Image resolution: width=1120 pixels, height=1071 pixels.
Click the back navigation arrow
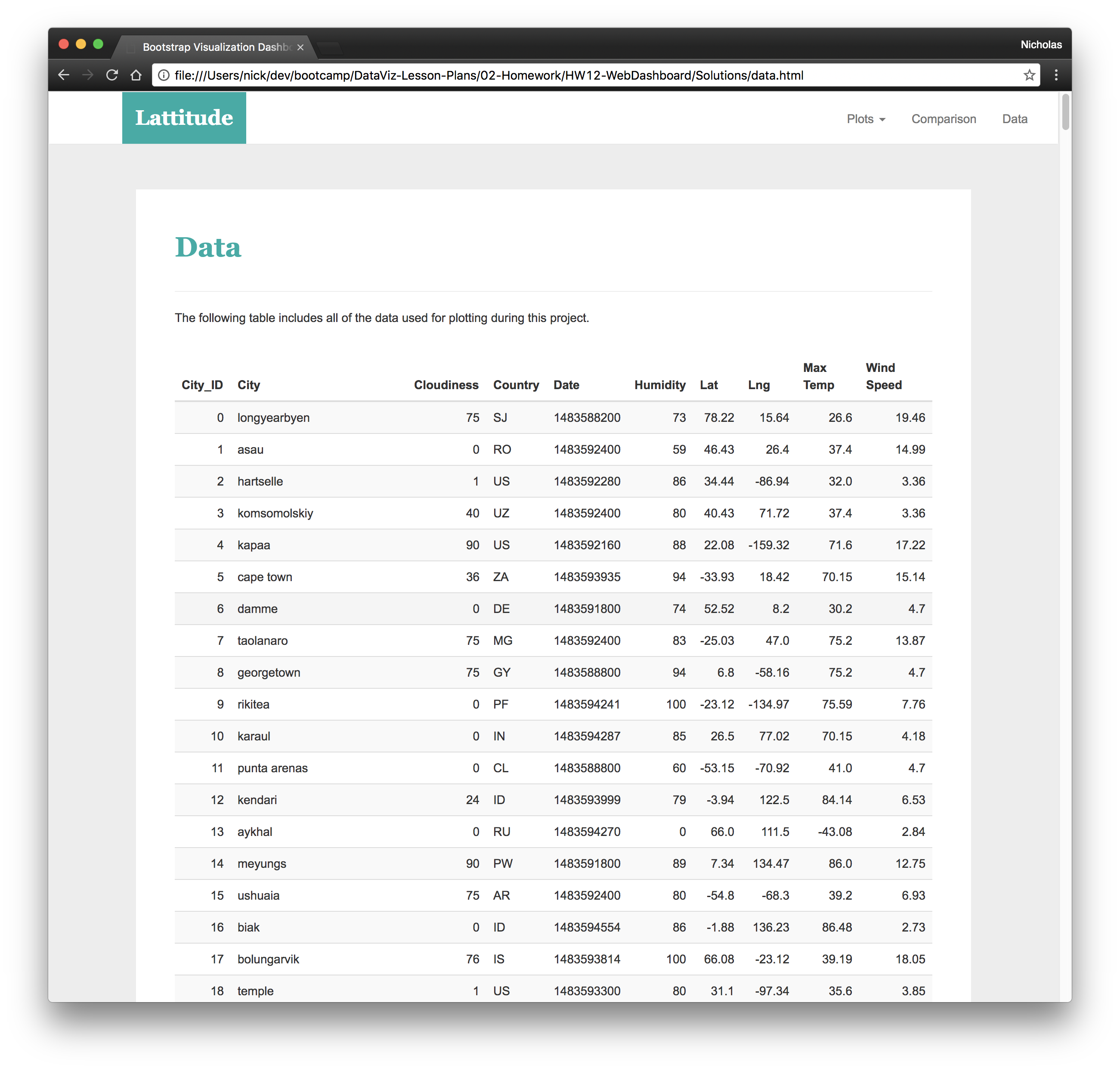tap(63, 75)
